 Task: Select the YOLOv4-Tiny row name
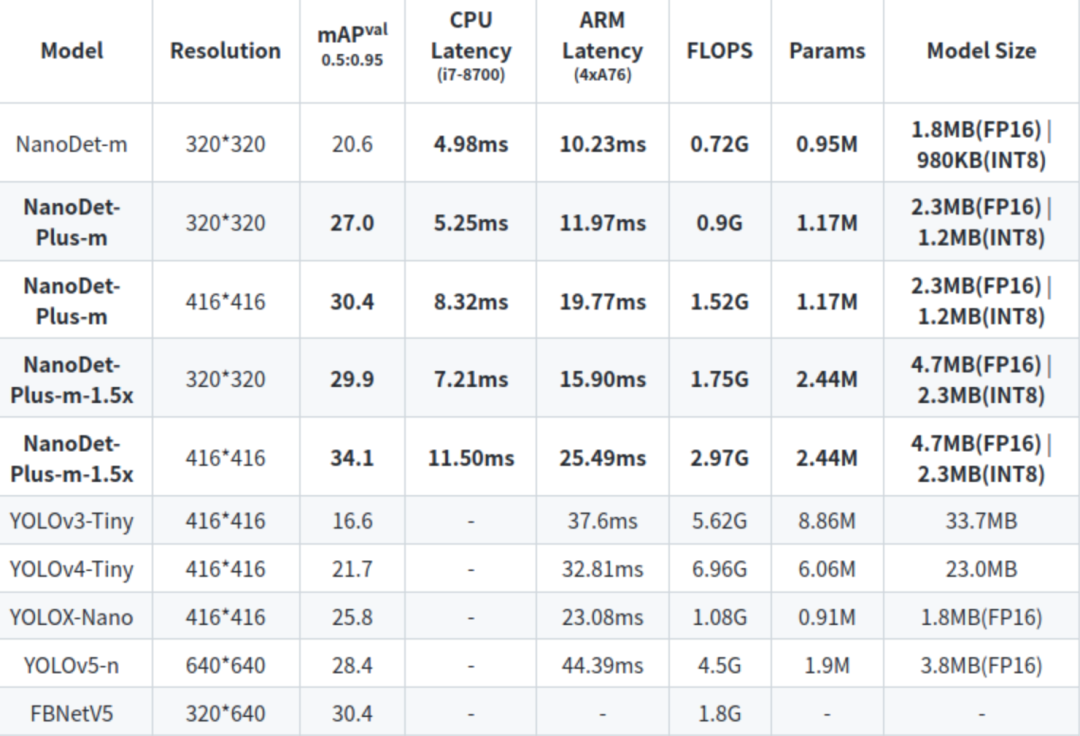72,569
